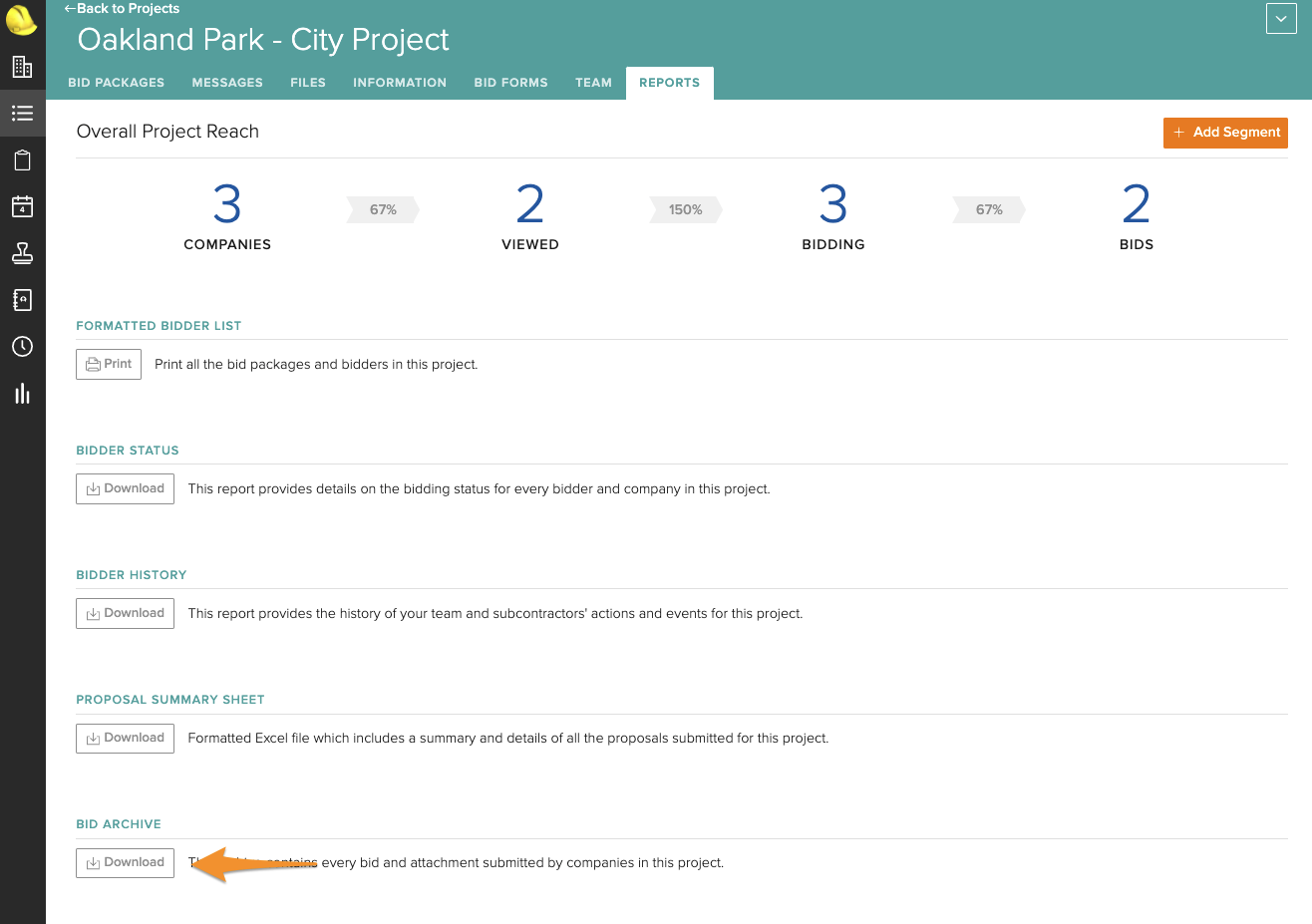1312x924 pixels.
Task: Download the Bidder Status report
Action: [125, 488]
